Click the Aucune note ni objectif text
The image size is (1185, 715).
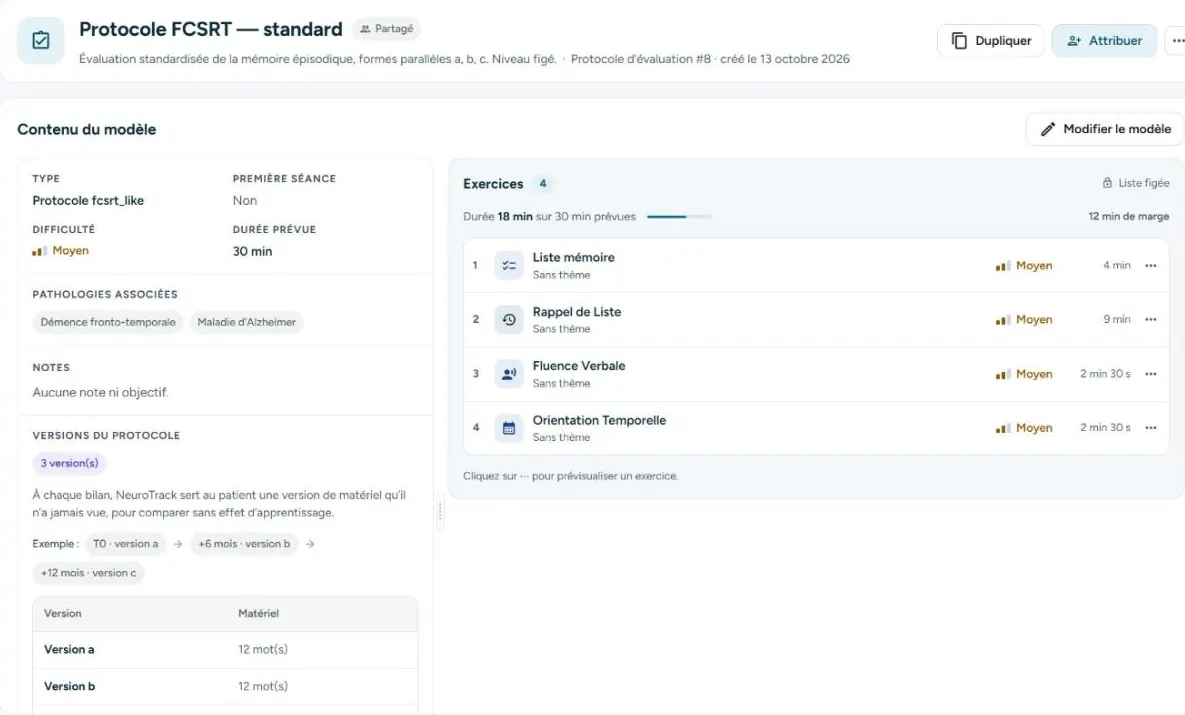(x=101, y=392)
